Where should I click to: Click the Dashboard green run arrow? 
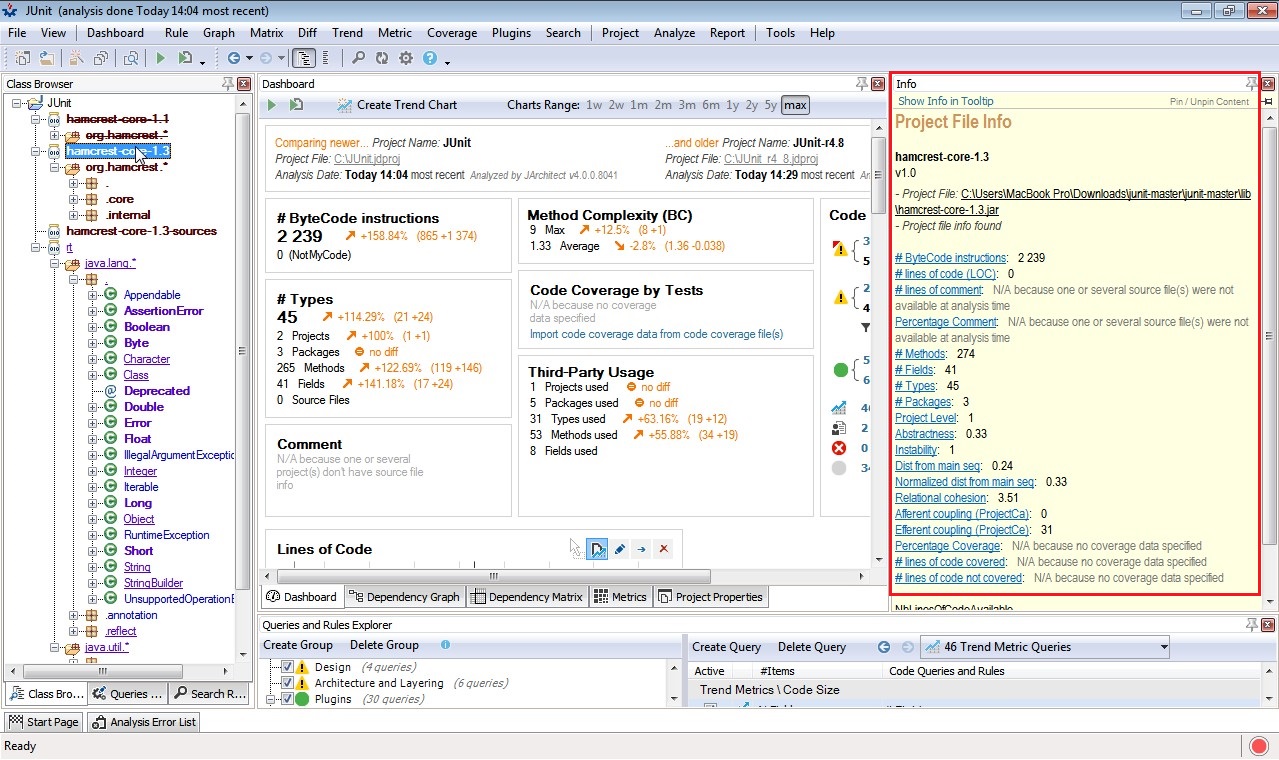(x=271, y=105)
